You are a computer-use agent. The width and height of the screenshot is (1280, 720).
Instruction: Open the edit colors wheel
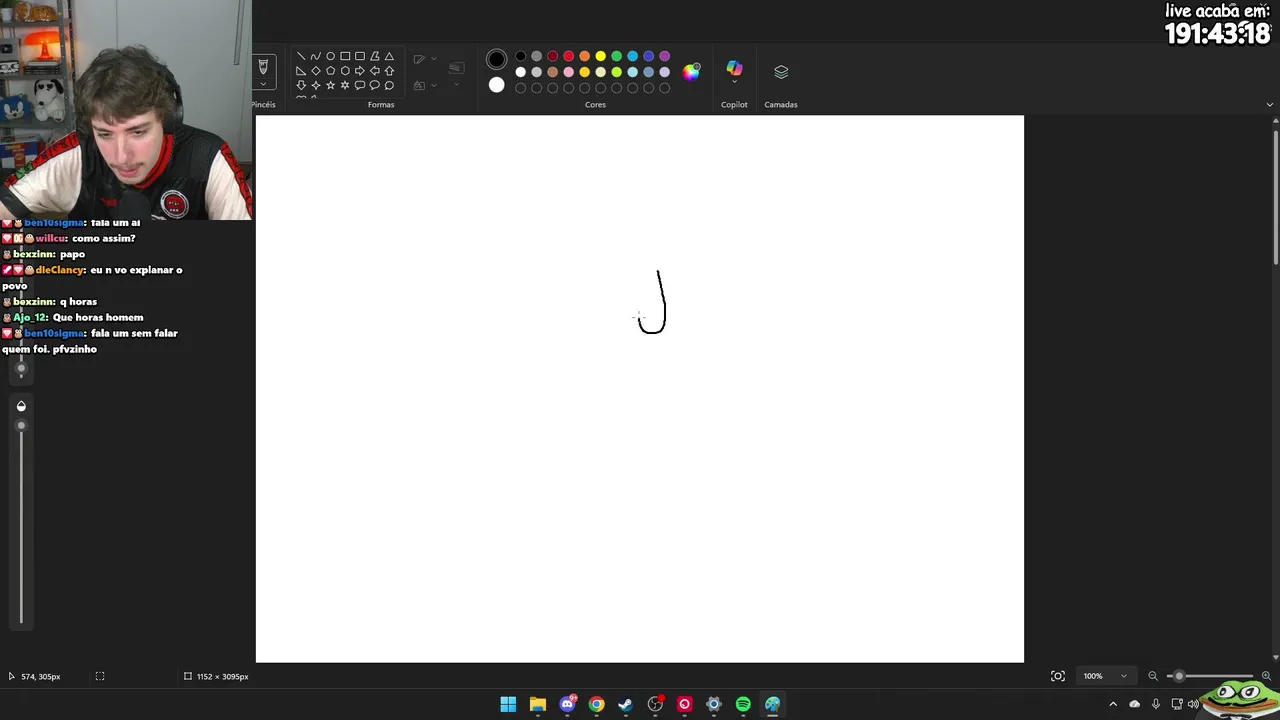692,71
